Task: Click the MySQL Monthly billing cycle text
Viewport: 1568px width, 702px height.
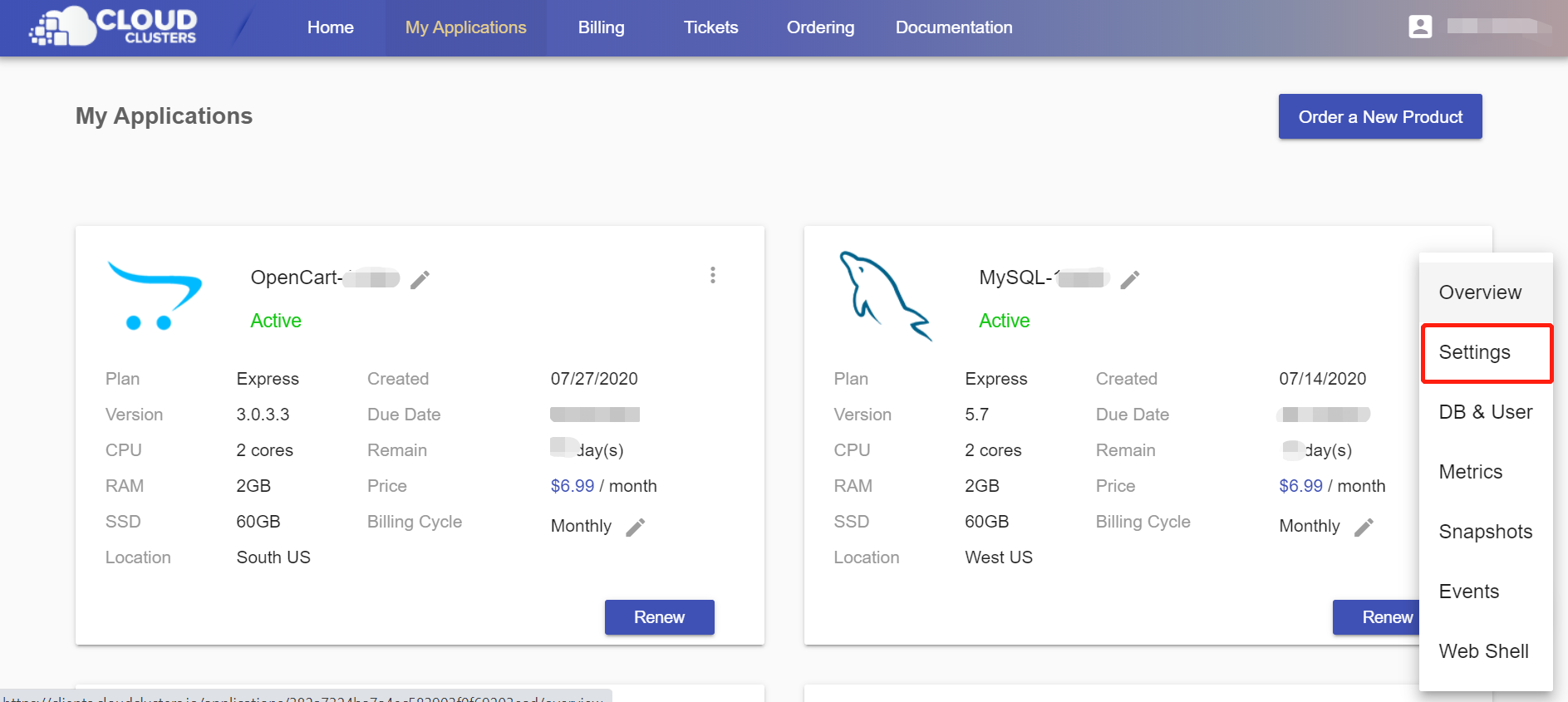Action: (x=1310, y=526)
